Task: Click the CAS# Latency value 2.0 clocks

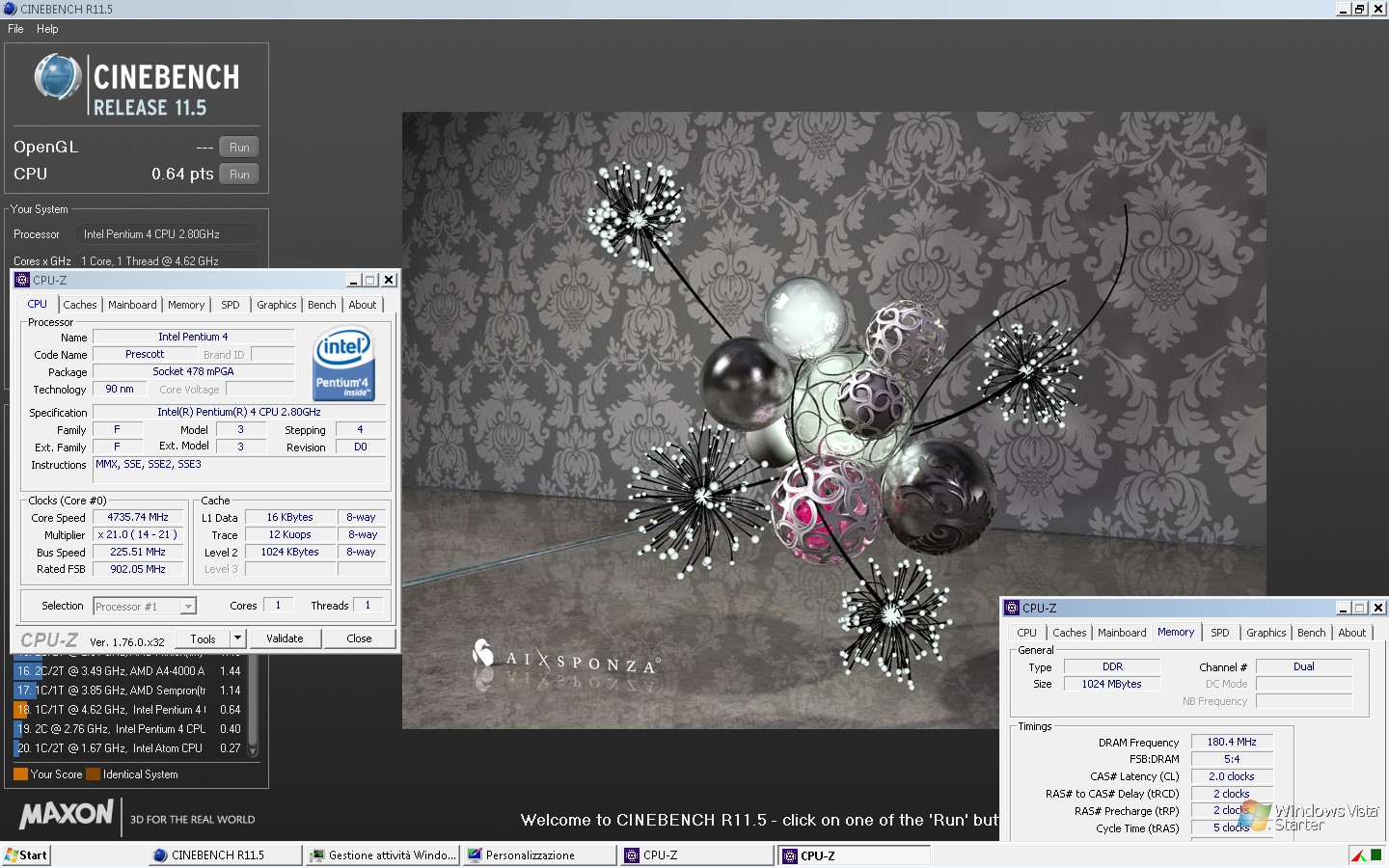Action: [1232, 777]
